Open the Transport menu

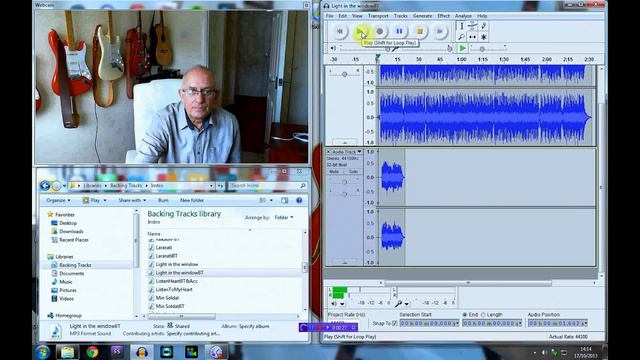(x=378, y=16)
